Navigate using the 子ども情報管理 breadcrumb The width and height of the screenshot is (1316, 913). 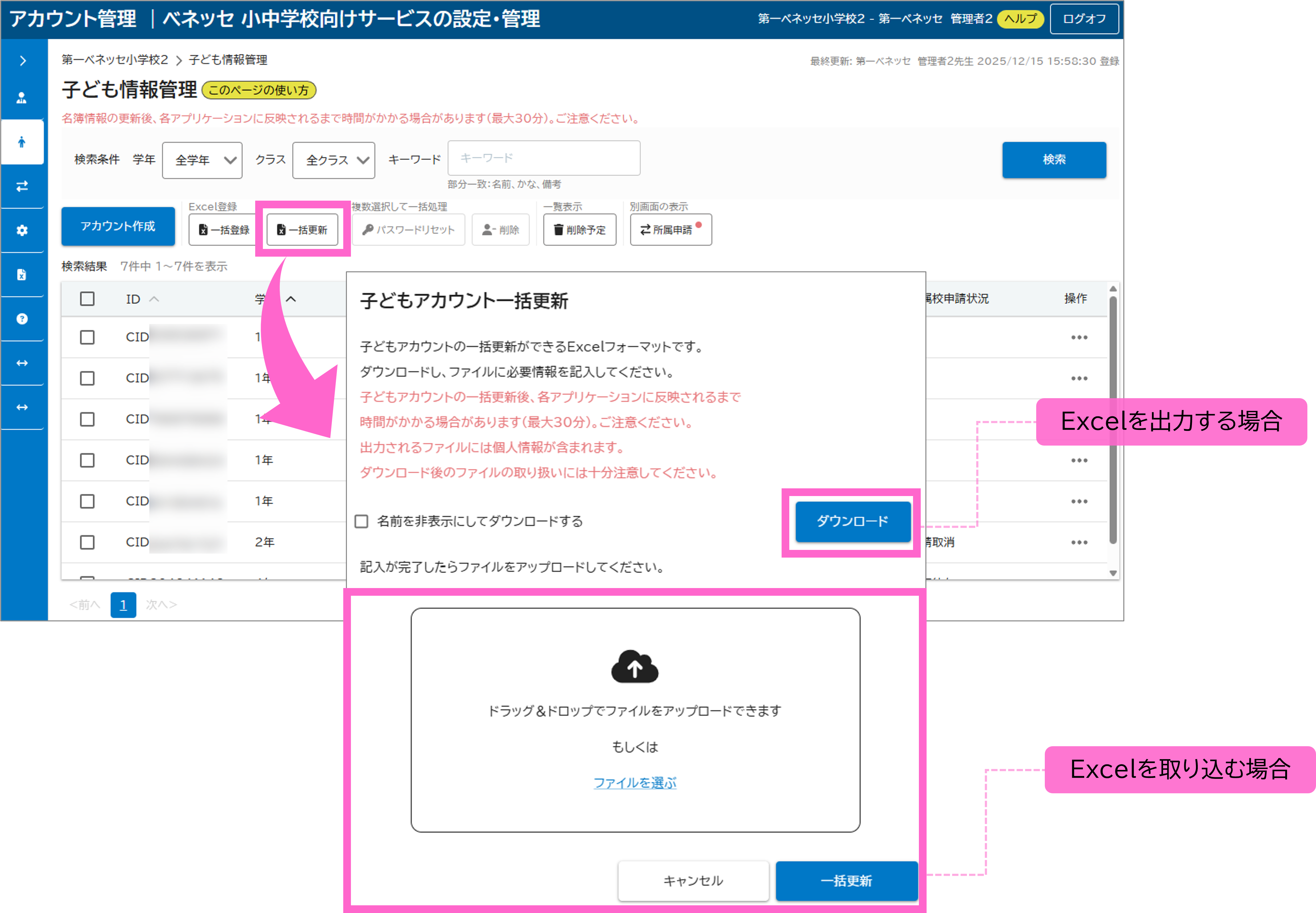(228, 59)
